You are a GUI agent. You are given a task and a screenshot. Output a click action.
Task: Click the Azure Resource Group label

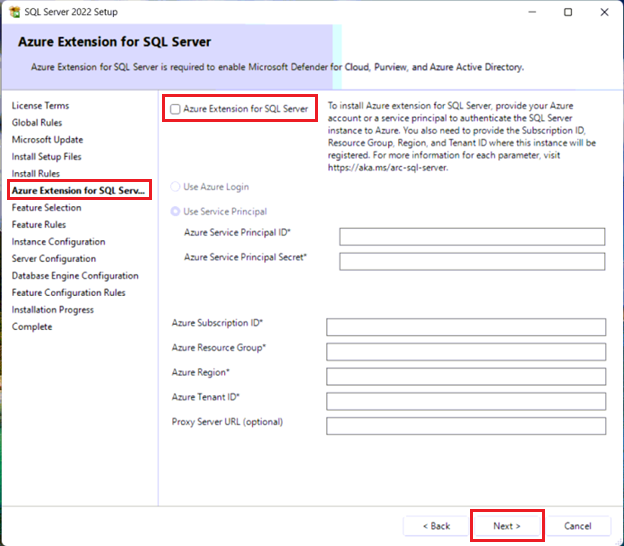[219, 347]
